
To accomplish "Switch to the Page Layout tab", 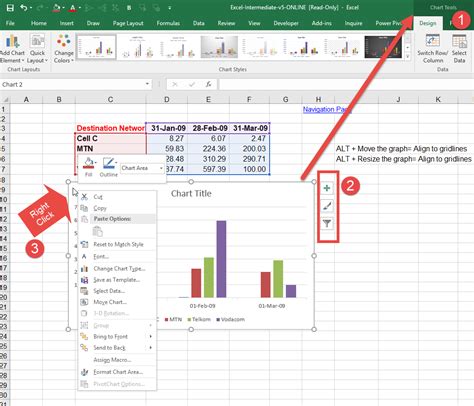I will coord(128,23).
